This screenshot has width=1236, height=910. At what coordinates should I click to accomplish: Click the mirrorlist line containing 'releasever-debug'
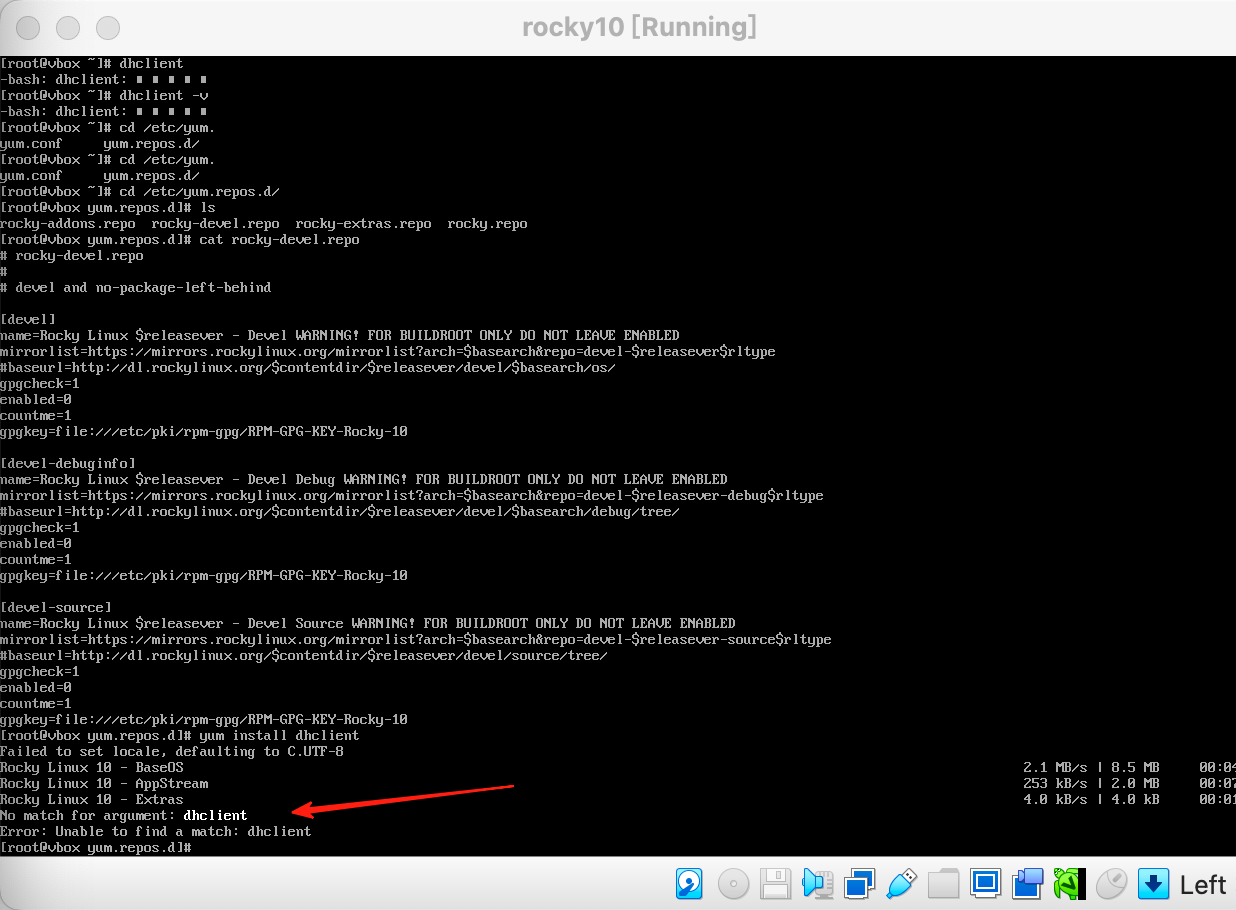[412, 495]
